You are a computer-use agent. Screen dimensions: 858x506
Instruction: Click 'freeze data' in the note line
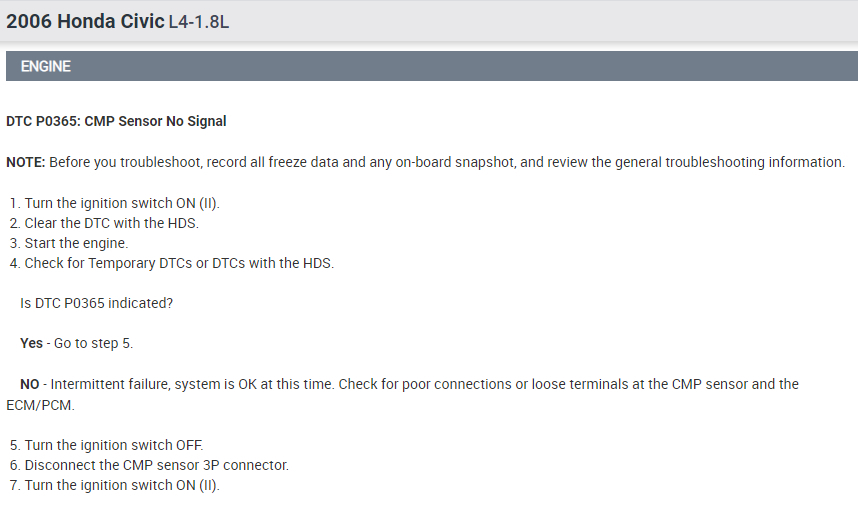click(313, 162)
